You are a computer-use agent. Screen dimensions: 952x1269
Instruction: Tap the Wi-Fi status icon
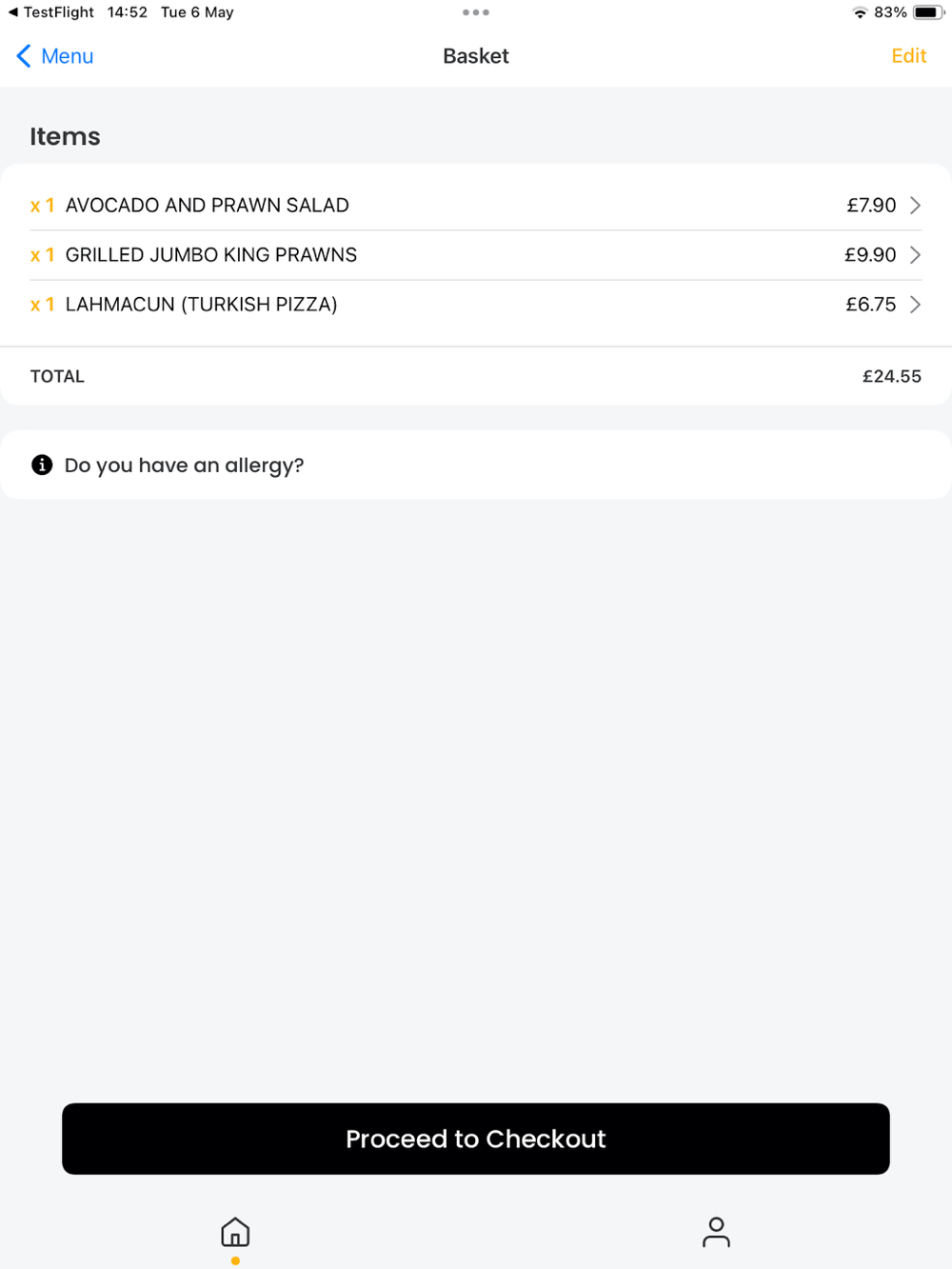pyautogui.click(x=860, y=12)
